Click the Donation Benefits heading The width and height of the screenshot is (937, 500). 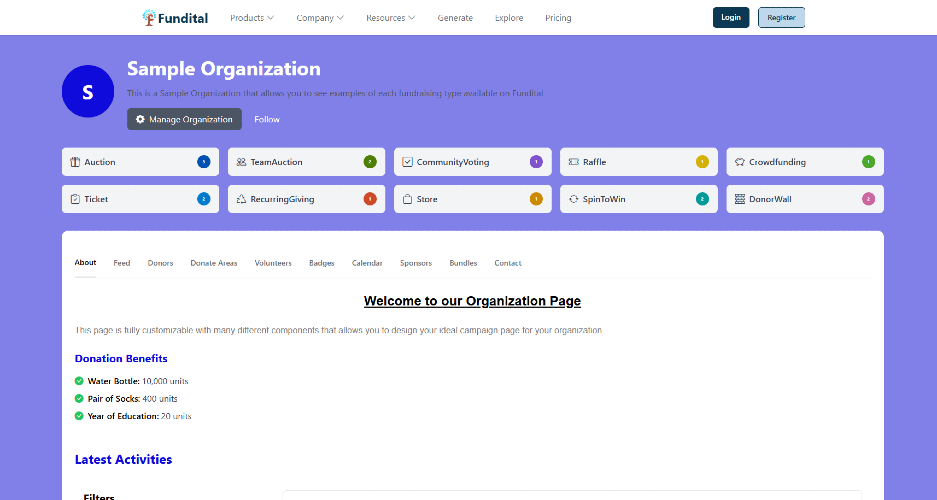121,358
